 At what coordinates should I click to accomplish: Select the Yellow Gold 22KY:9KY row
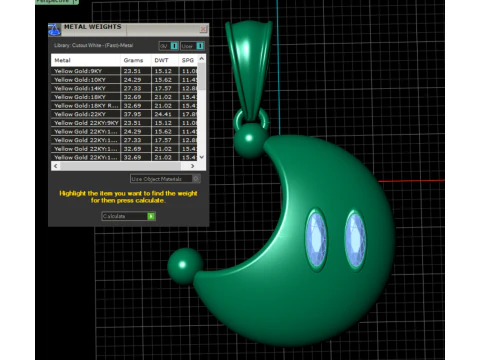pos(125,123)
